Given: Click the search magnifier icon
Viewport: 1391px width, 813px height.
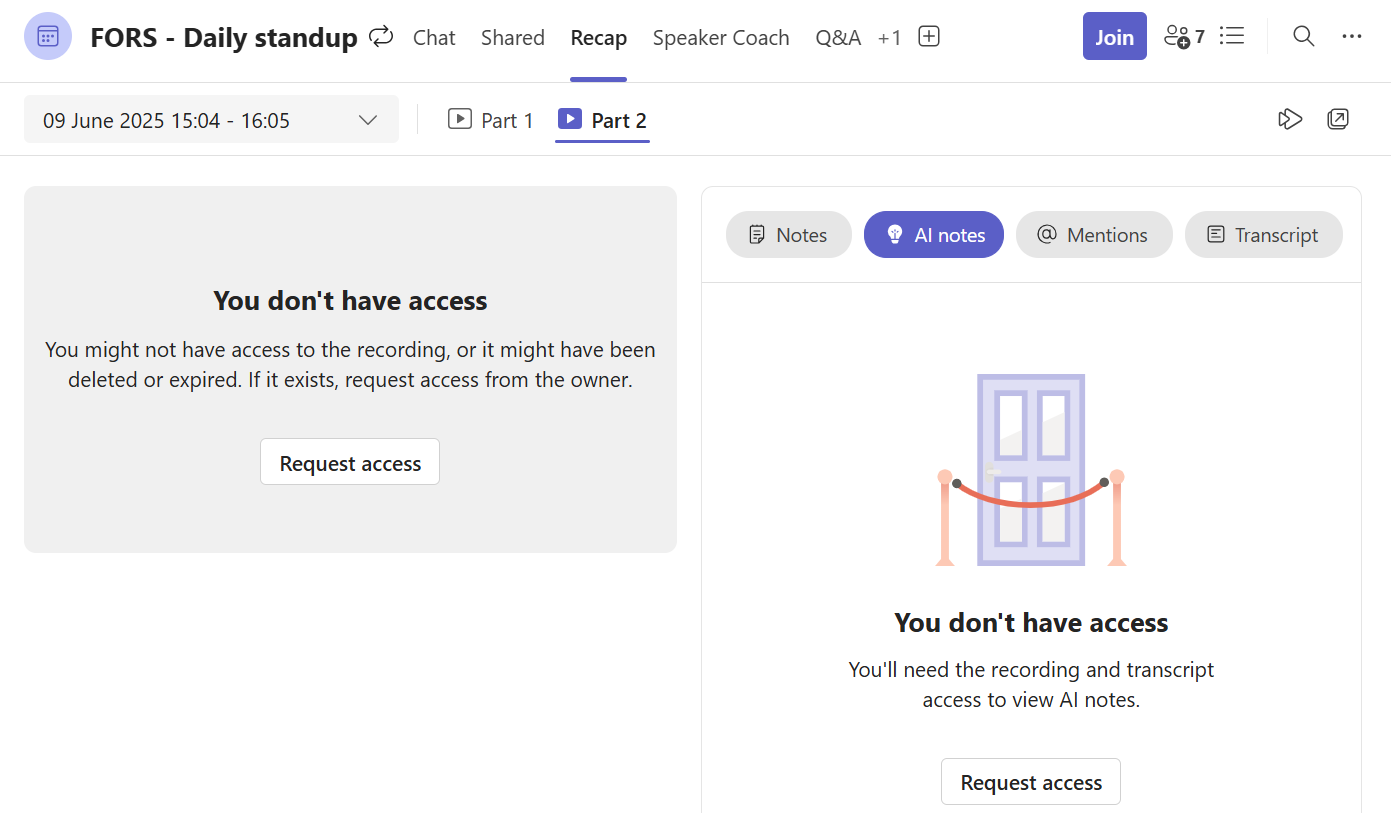Looking at the screenshot, I should click(1303, 37).
